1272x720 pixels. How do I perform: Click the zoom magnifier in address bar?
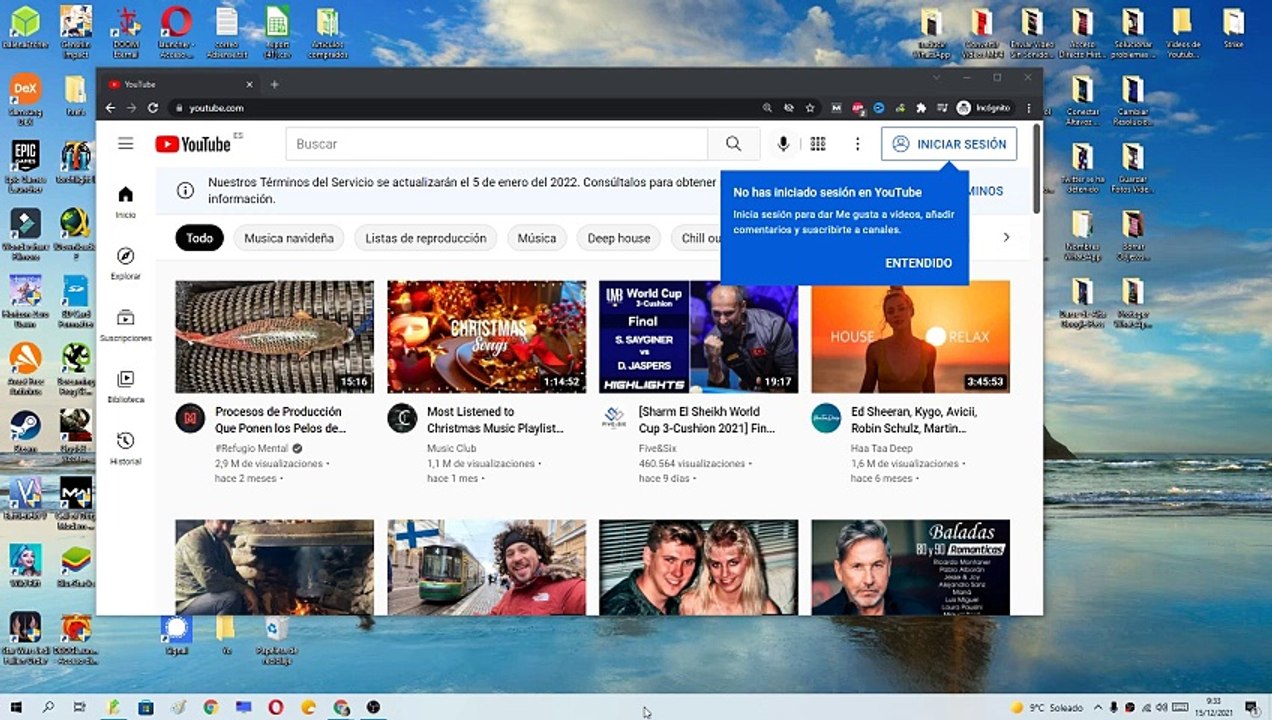(x=767, y=108)
